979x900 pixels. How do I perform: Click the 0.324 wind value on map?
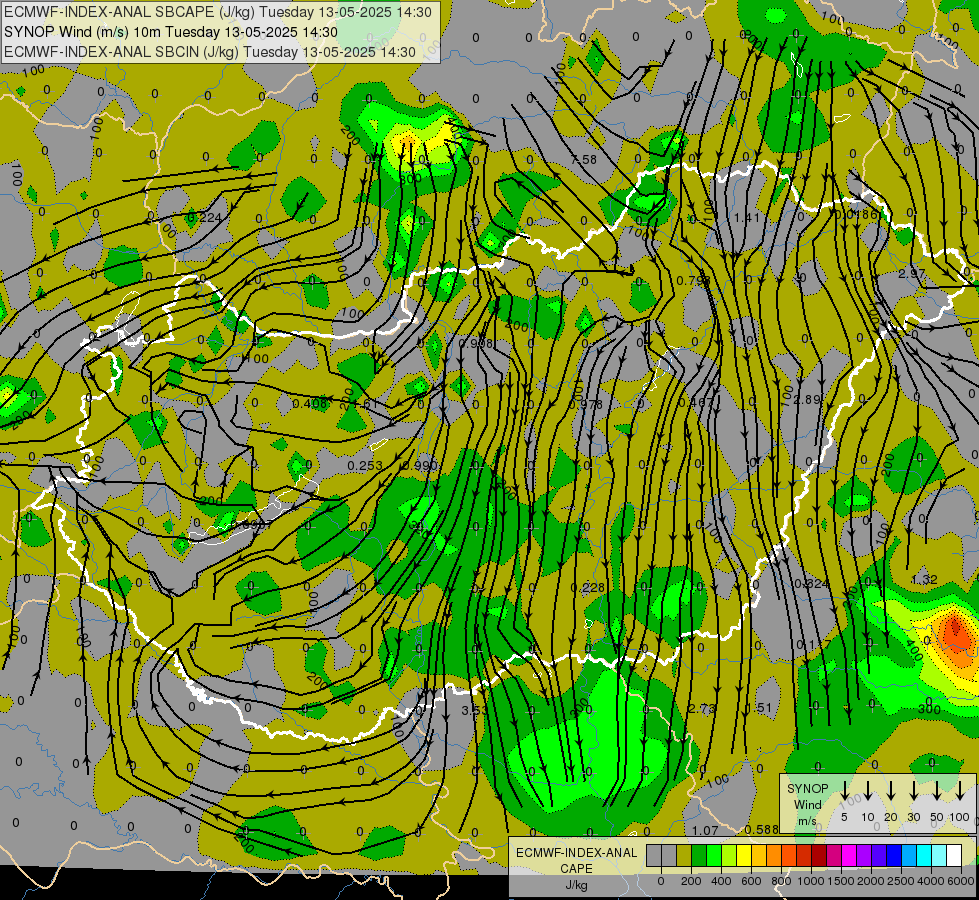812,583
